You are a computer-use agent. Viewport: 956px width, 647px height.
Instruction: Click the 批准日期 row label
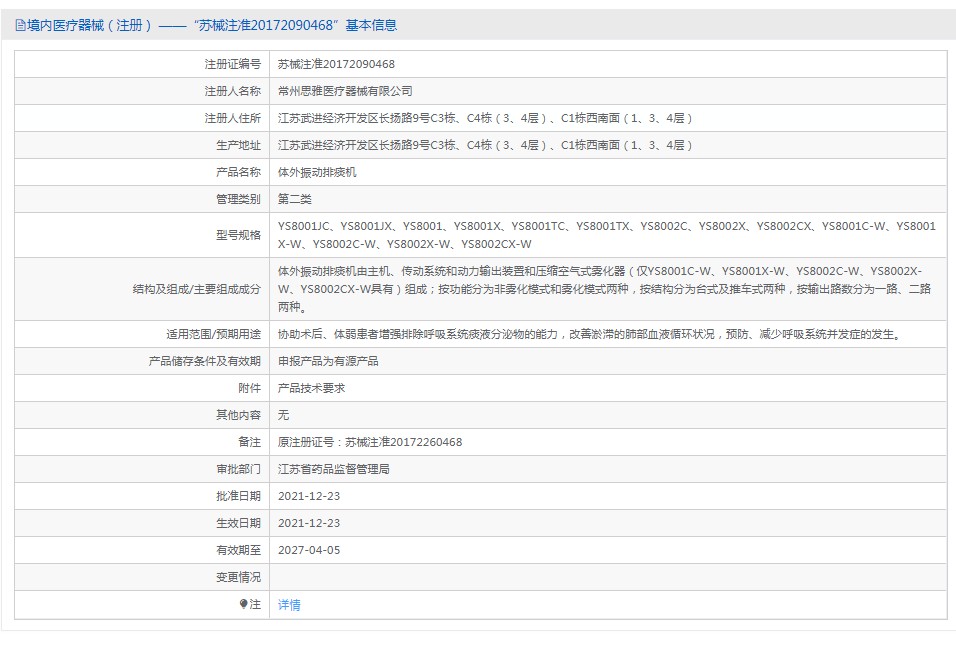click(x=238, y=496)
